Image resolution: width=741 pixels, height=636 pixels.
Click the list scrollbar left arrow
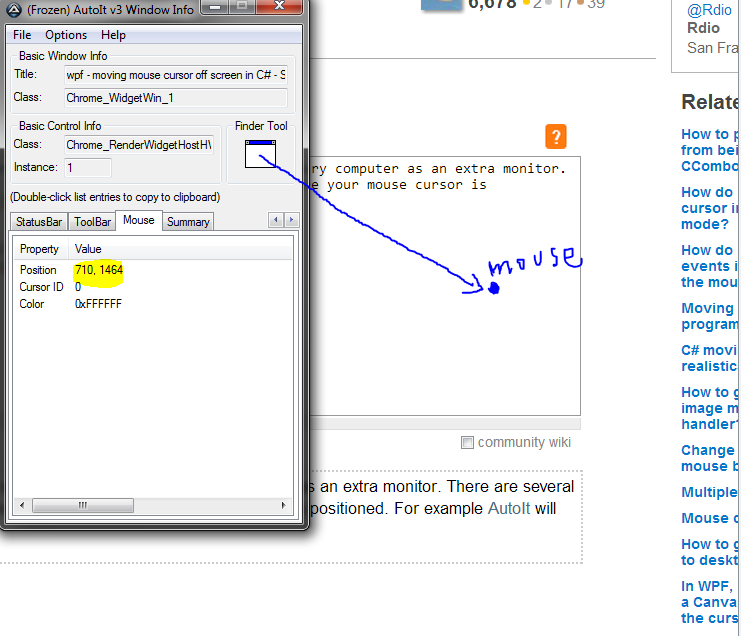22,505
